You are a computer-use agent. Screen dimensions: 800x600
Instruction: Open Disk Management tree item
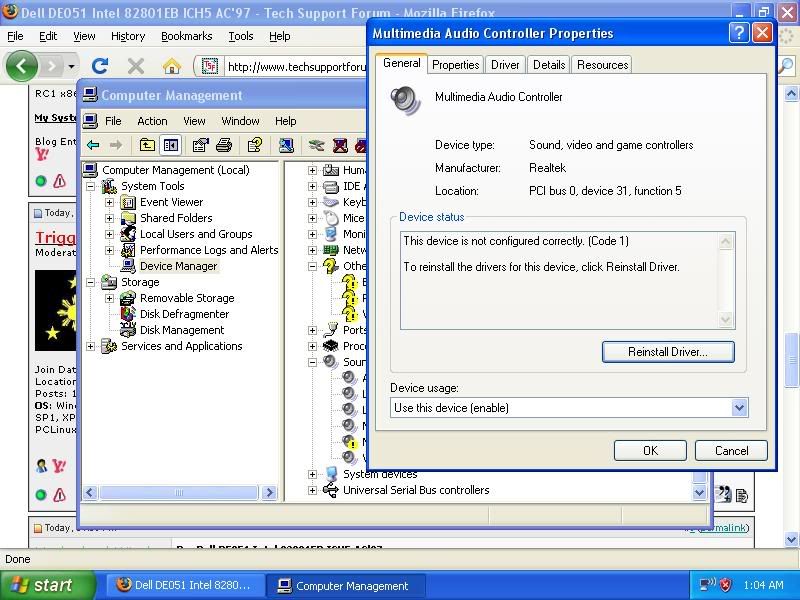[182, 330]
